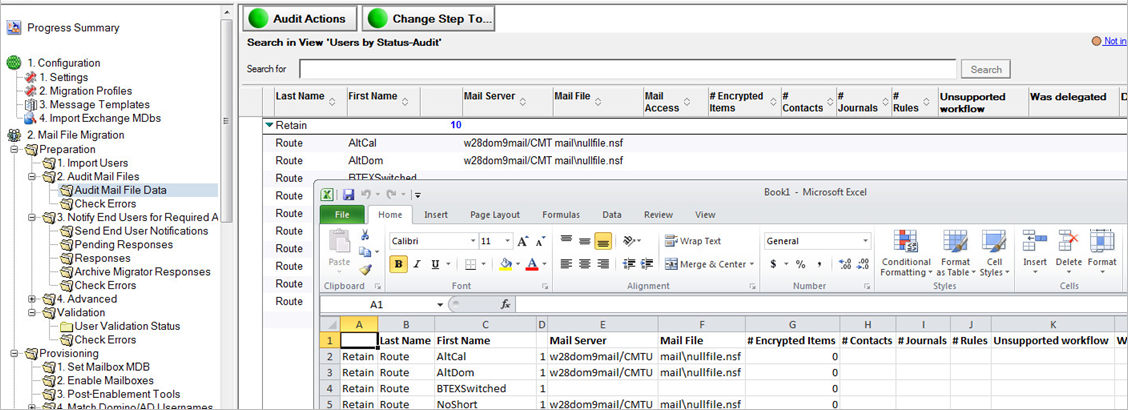1128x410 pixels.
Task: Click the Save icon in Excel's quick access toolbar
Action: pyautogui.click(x=348, y=194)
